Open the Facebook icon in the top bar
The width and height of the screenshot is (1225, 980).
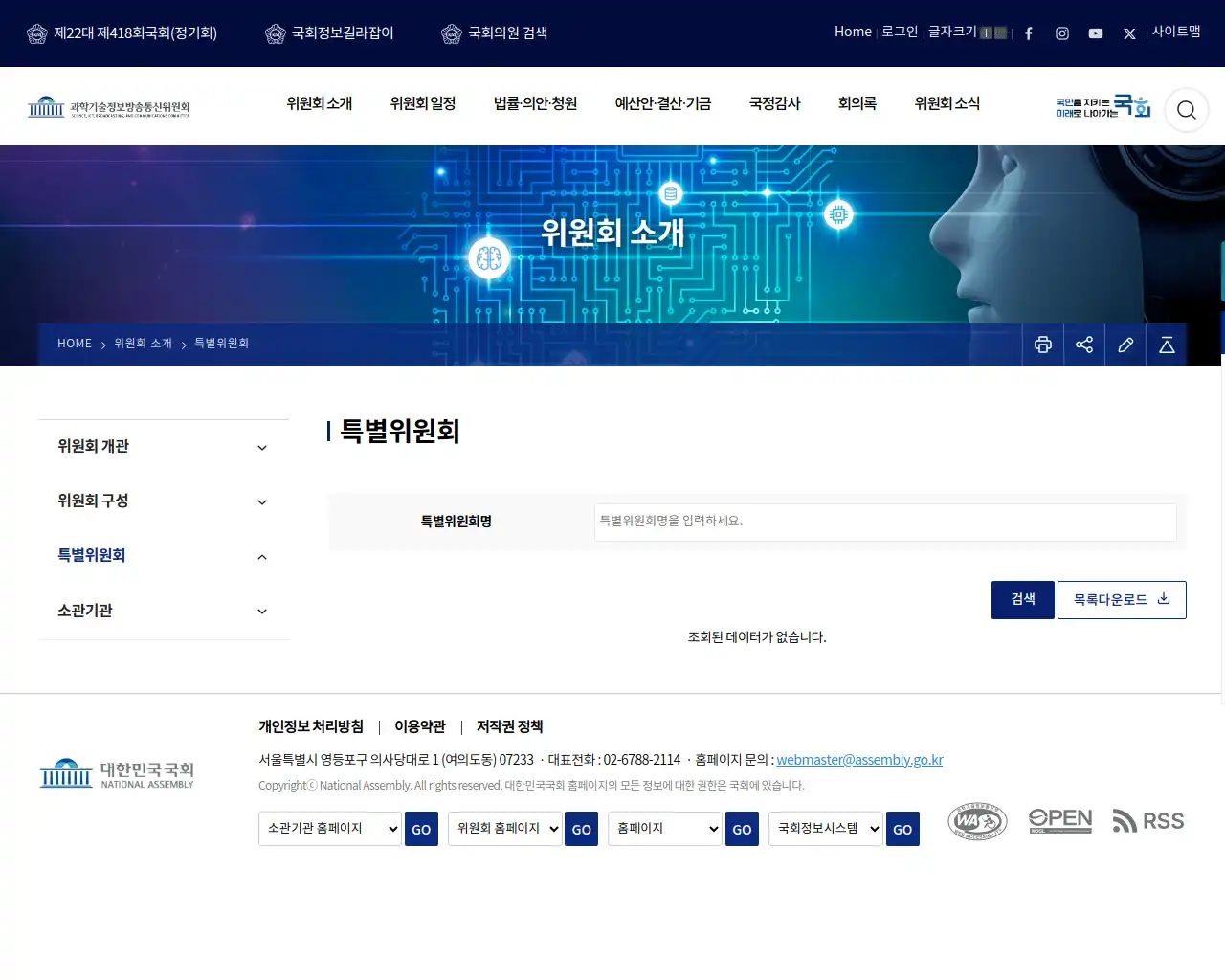1029,33
